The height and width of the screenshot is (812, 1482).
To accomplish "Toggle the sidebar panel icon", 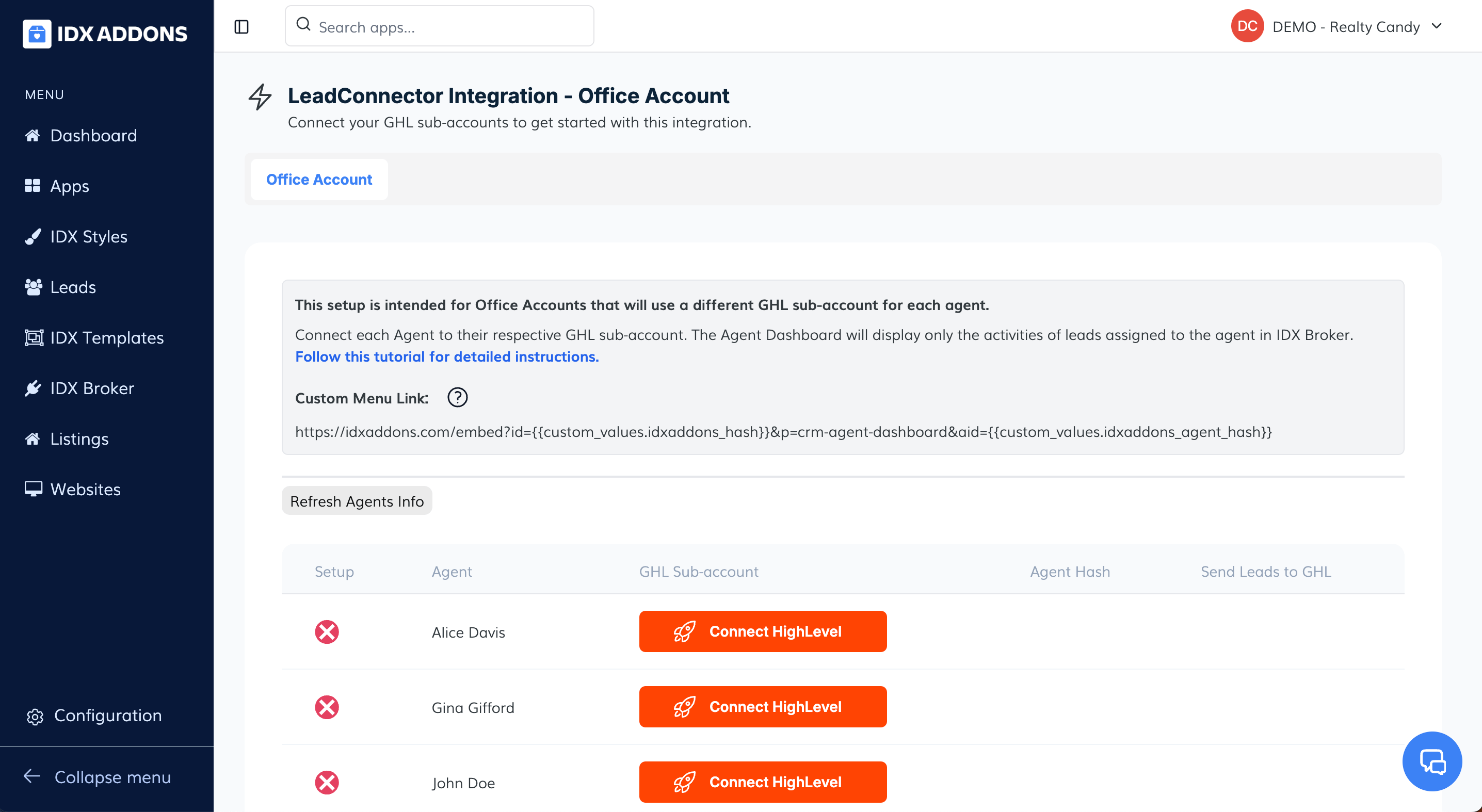I will click(x=241, y=26).
